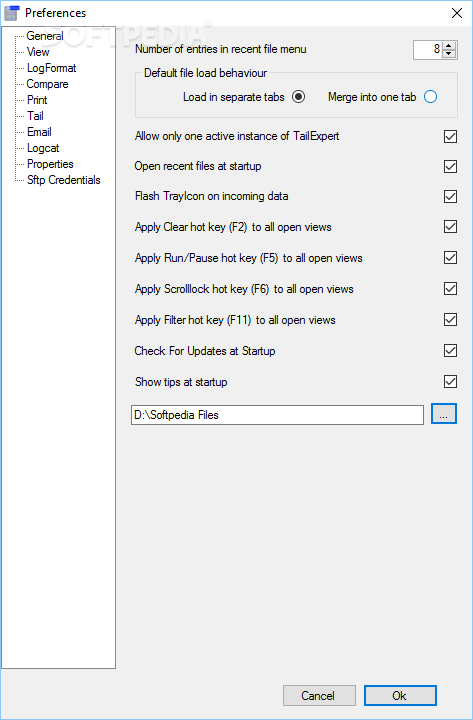Toggle Allow only one active instance checkbox
The height and width of the screenshot is (720, 473).
pyautogui.click(x=450, y=136)
